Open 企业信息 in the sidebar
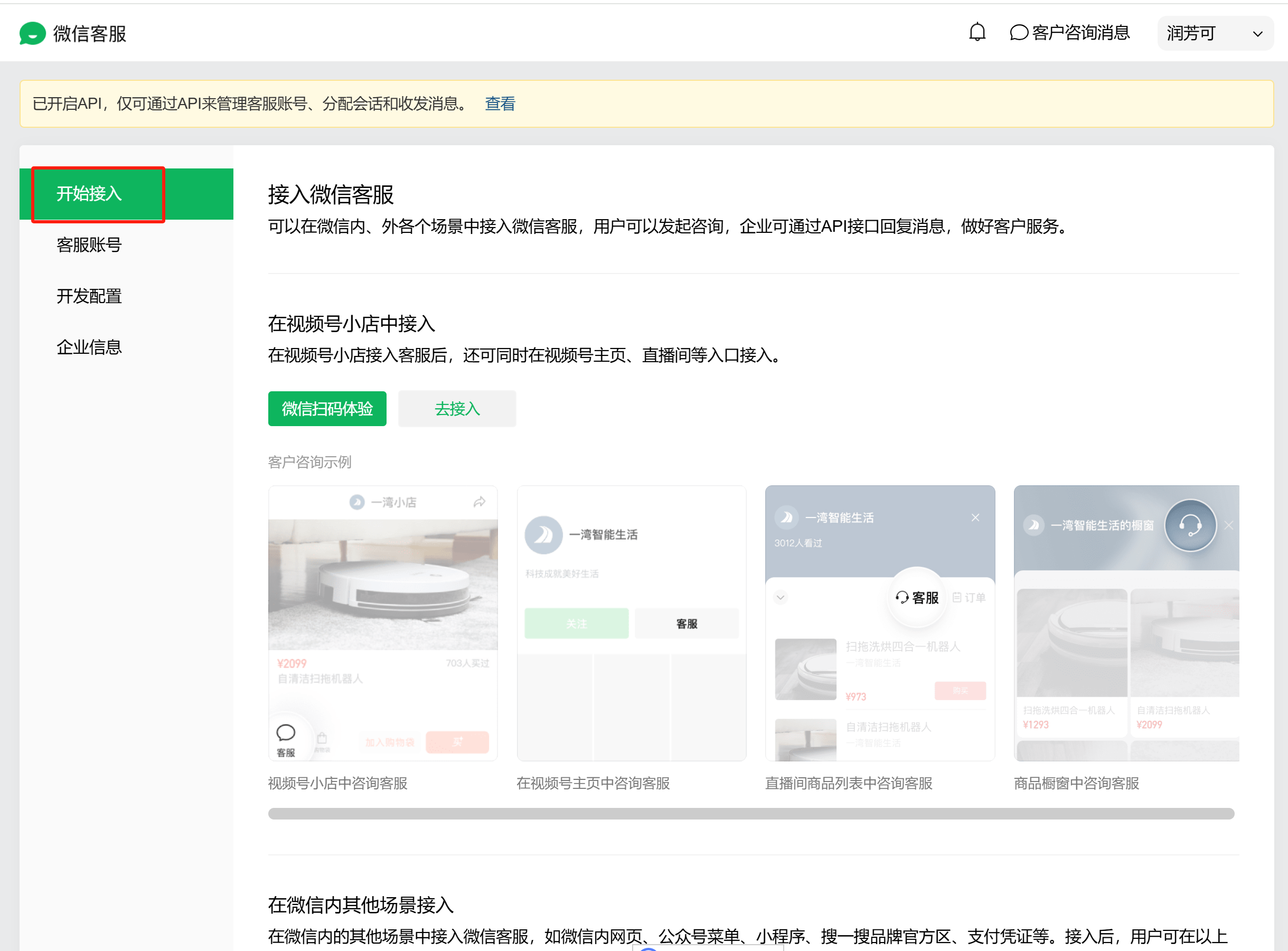 [89, 347]
